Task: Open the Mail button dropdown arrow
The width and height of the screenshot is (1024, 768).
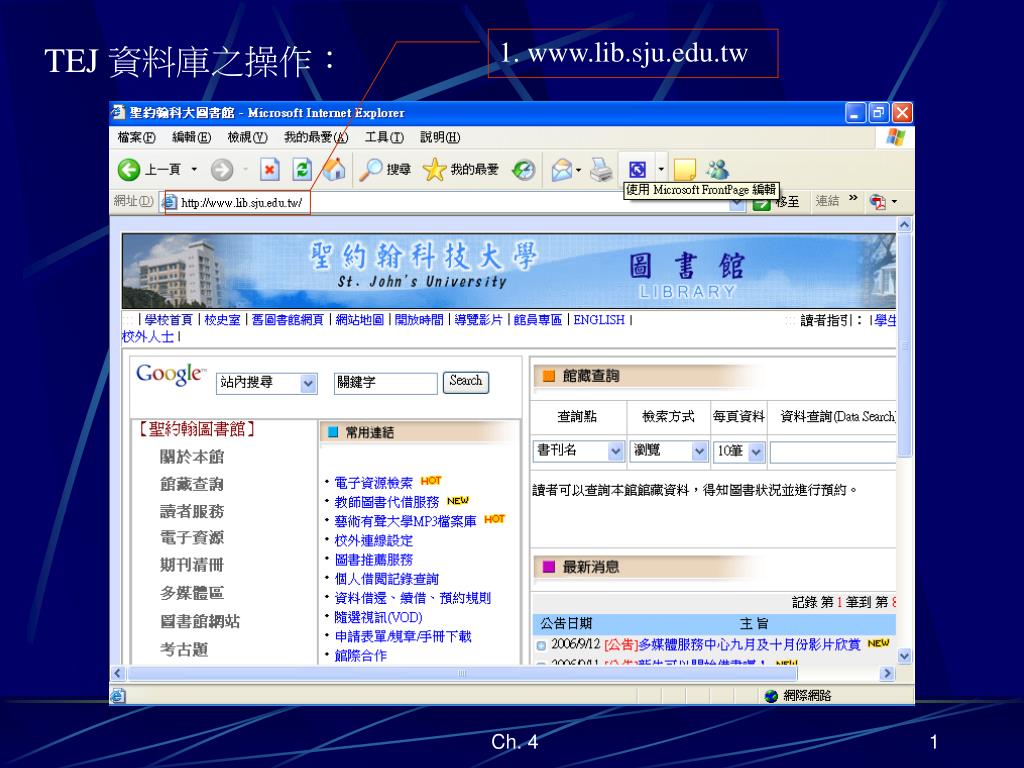Action: [579, 170]
